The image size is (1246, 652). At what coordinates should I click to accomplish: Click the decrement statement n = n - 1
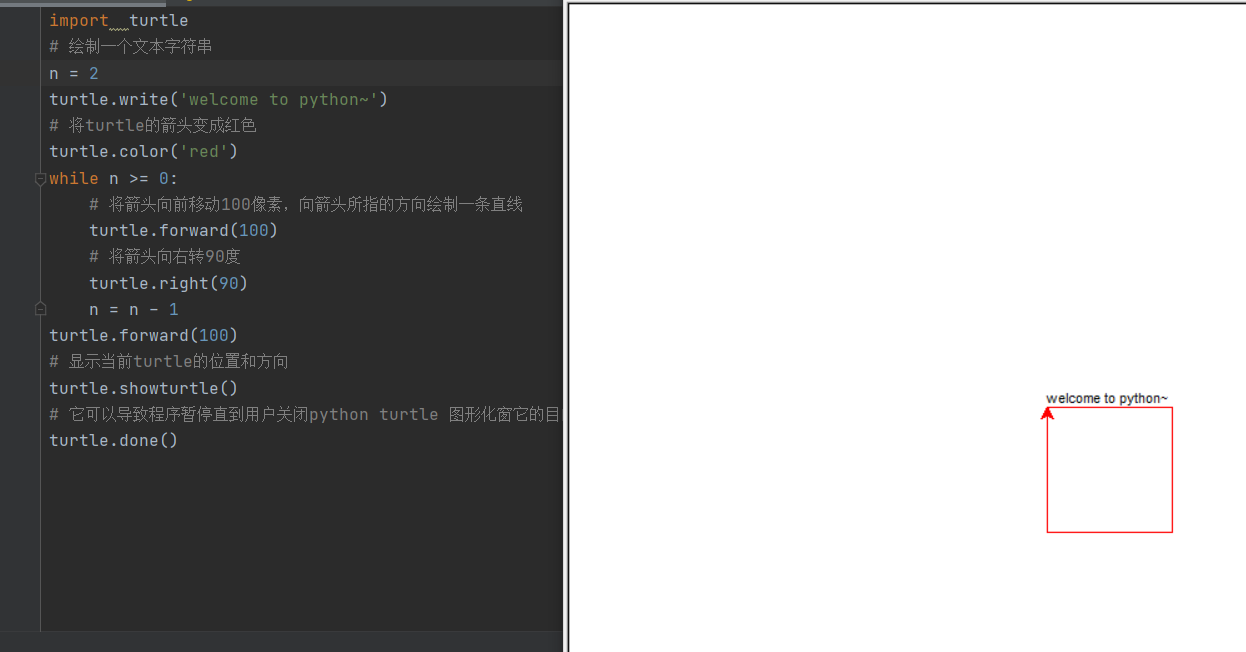point(132,309)
